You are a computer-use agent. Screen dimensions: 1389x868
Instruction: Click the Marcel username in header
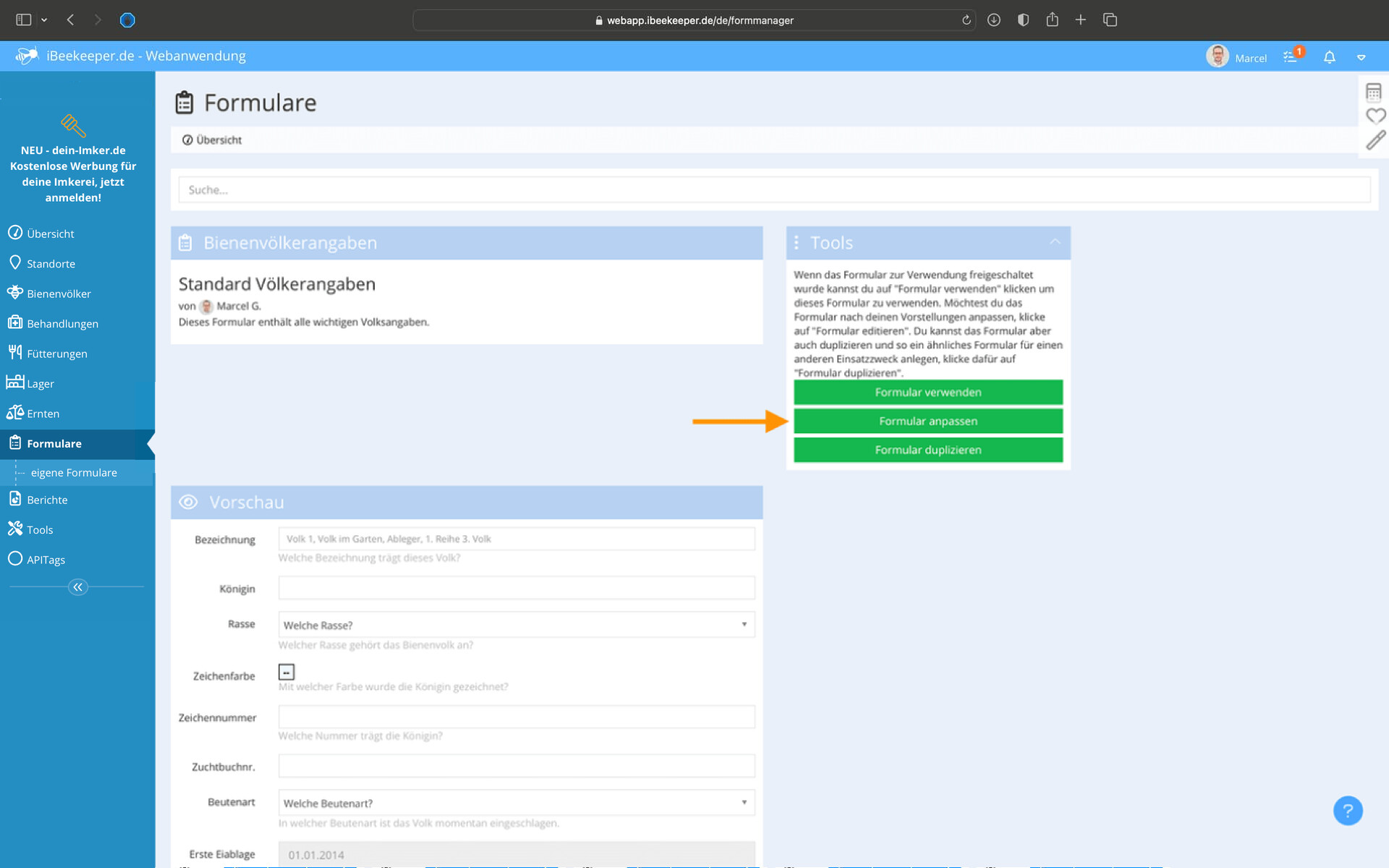coord(1251,58)
